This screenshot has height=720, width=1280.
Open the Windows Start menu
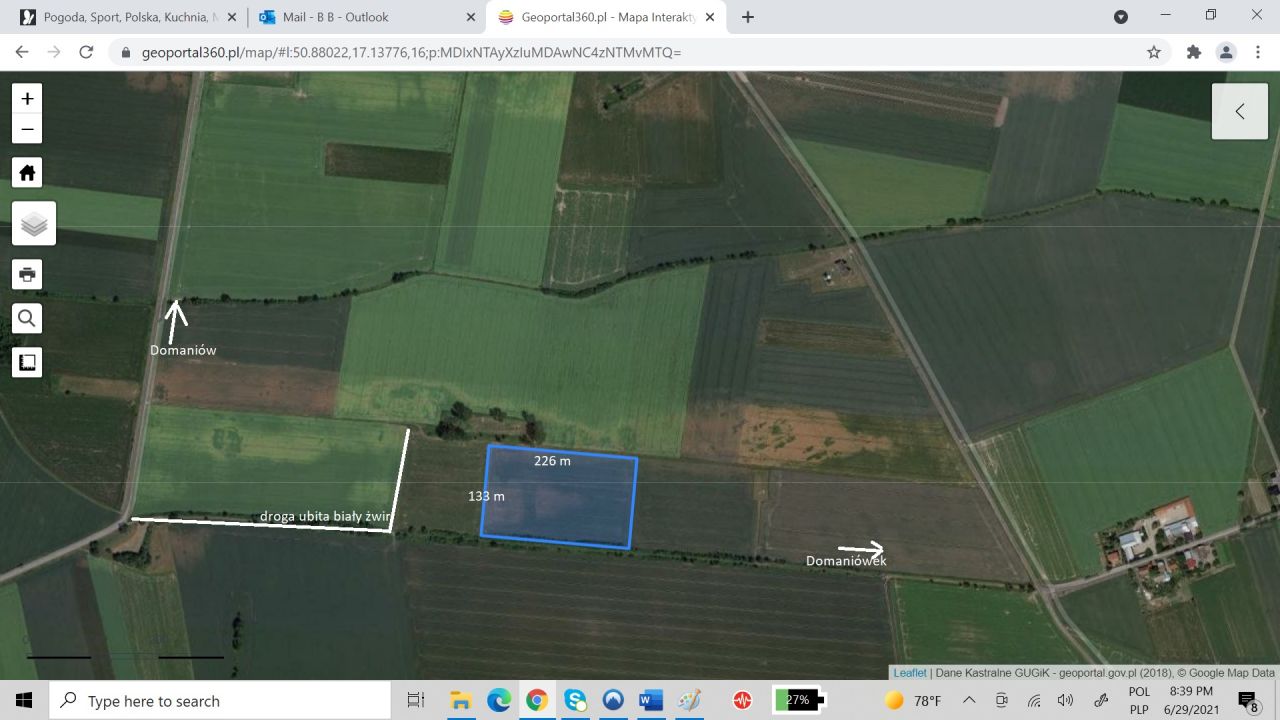click(x=24, y=700)
